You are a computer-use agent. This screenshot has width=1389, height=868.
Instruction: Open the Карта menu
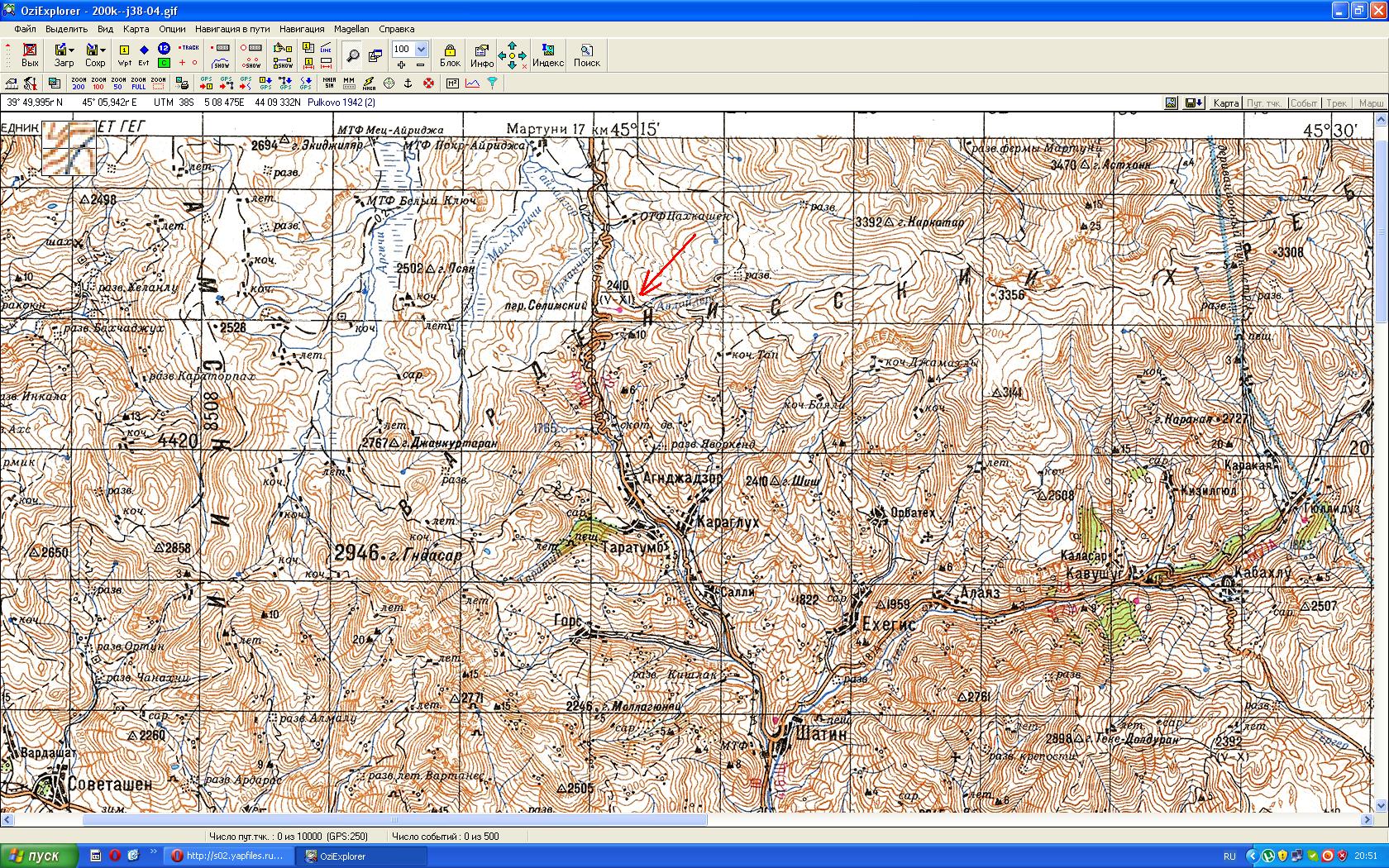(136, 29)
